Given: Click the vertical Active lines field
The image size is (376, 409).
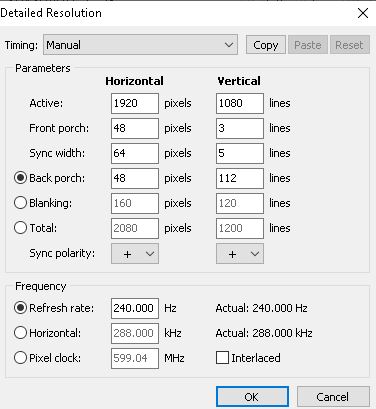Looking at the screenshot, I should (x=240, y=103).
